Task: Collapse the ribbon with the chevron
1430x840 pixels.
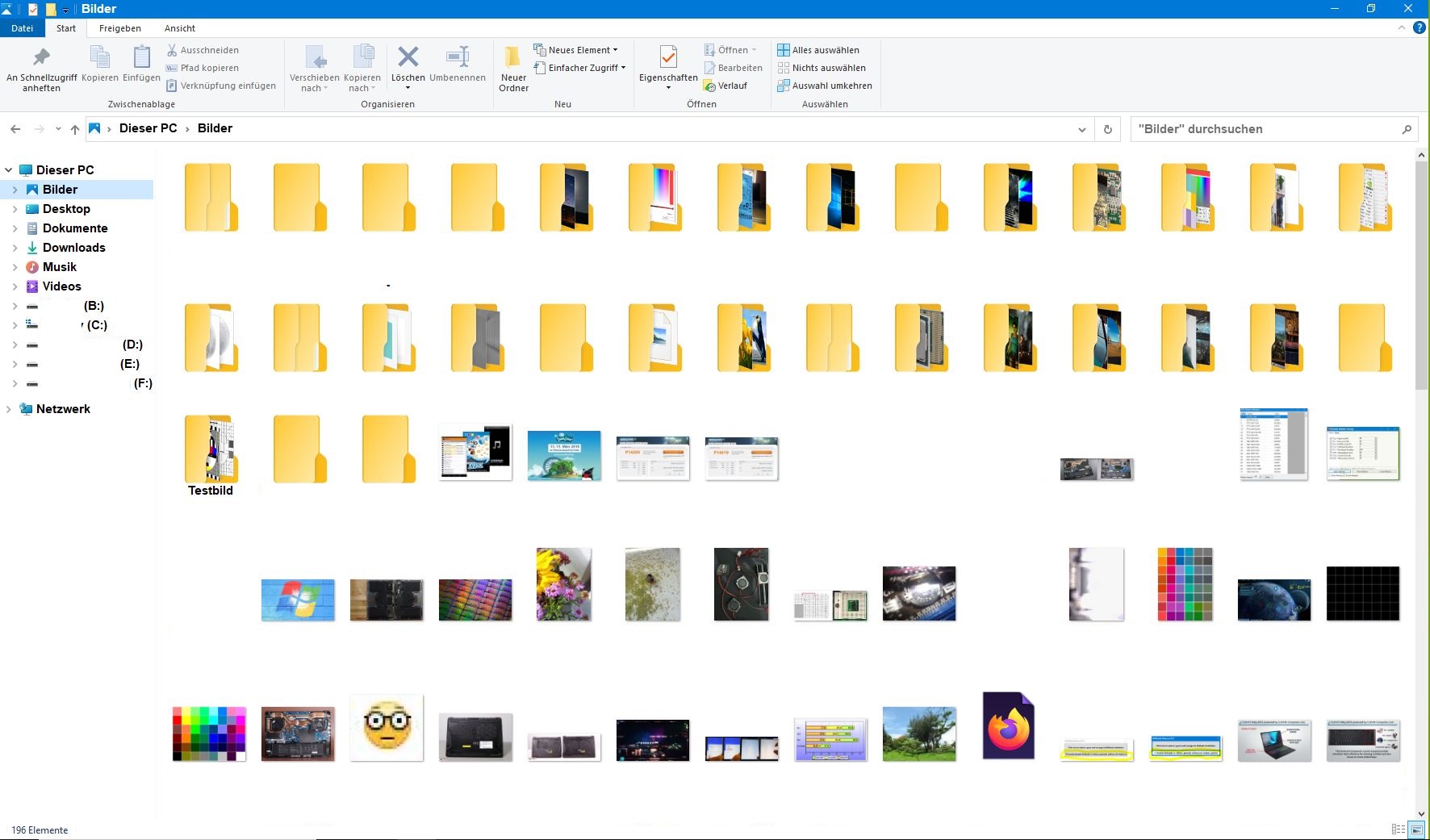Action: [1401, 27]
